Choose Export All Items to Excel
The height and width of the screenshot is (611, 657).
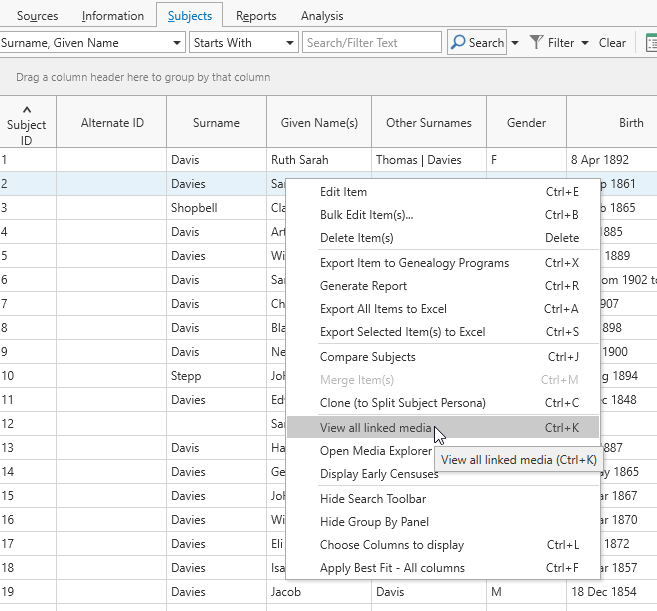(383, 309)
